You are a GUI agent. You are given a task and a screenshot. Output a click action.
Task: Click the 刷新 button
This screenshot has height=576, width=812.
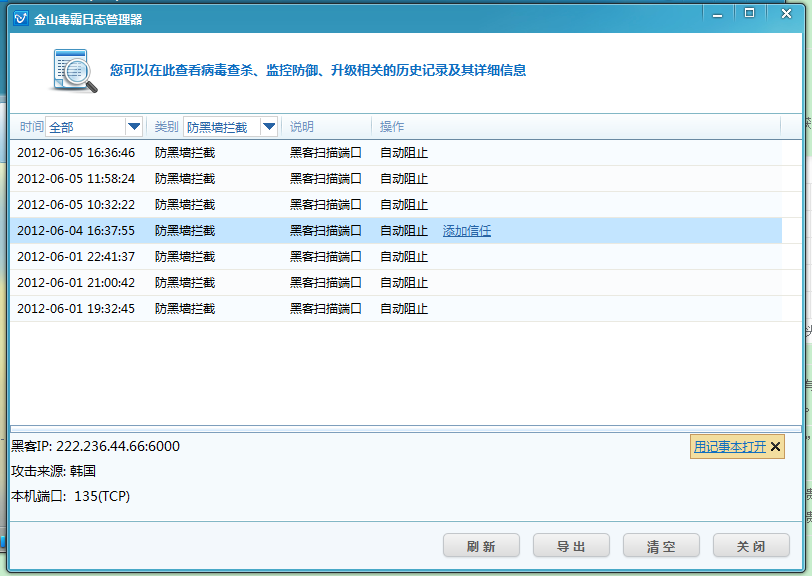click(481, 546)
